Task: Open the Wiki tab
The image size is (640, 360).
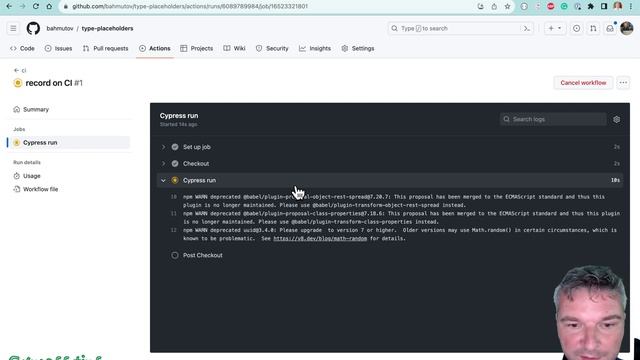Action: point(235,48)
